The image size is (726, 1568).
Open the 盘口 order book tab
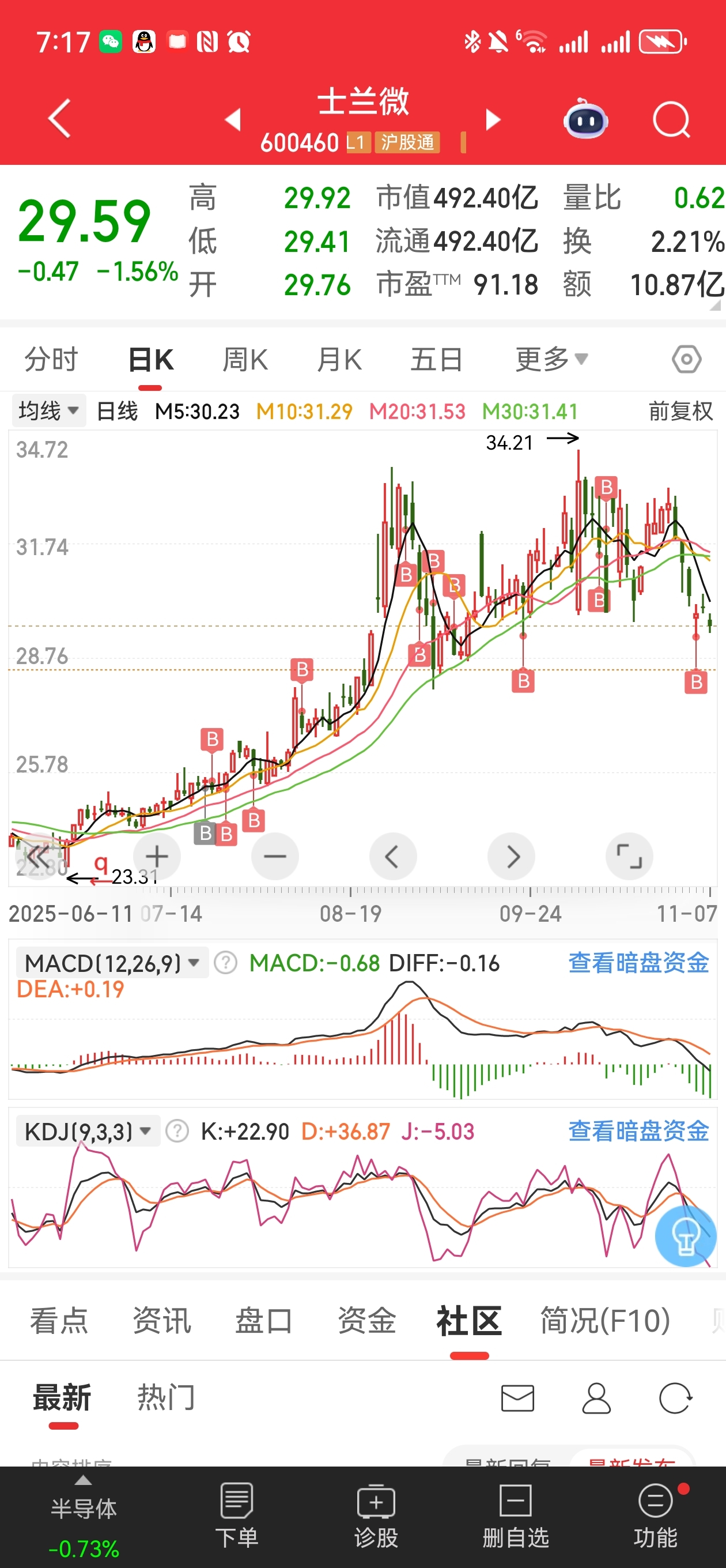[x=264, y=1321]
